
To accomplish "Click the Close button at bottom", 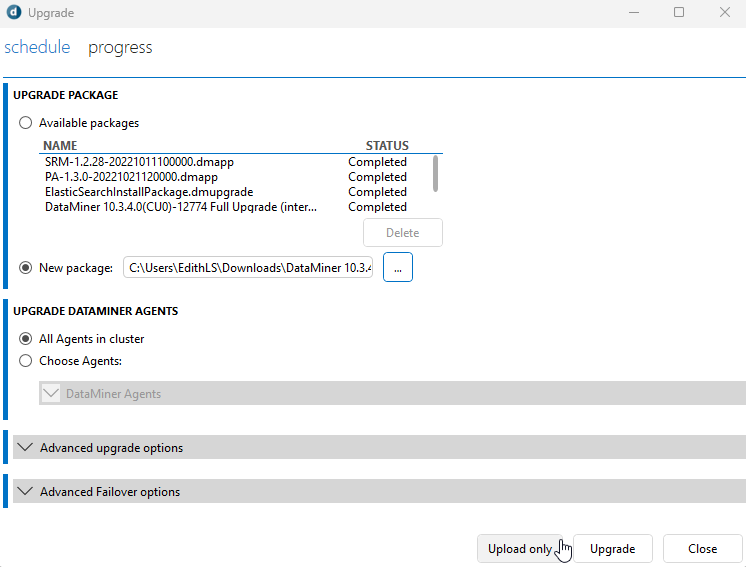I will pos(702,549).
